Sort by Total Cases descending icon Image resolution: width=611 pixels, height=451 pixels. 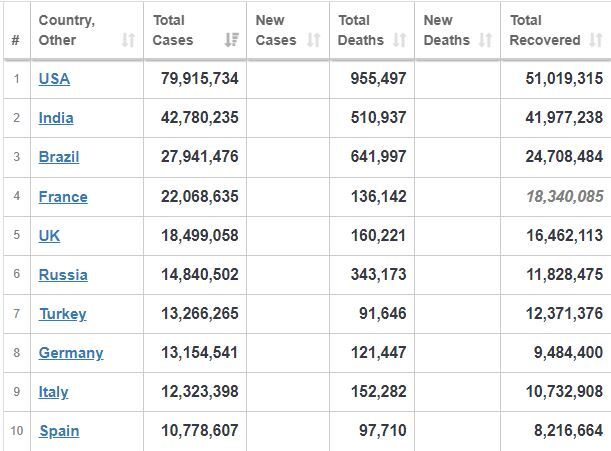point(232,40)
